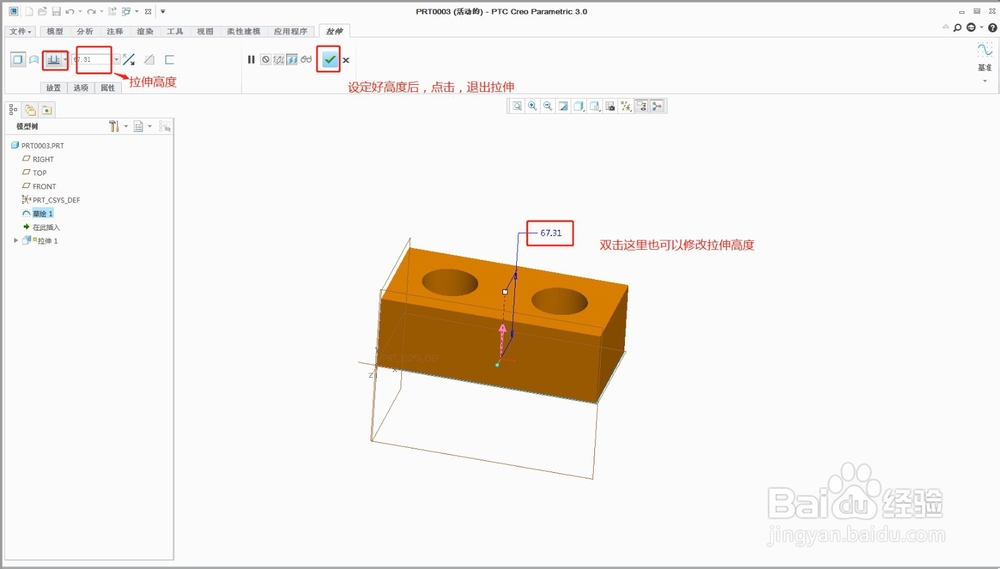Toggle the no preview mode icon
The width and height of the screenshot is (1000, 569).
coord(265,59)
